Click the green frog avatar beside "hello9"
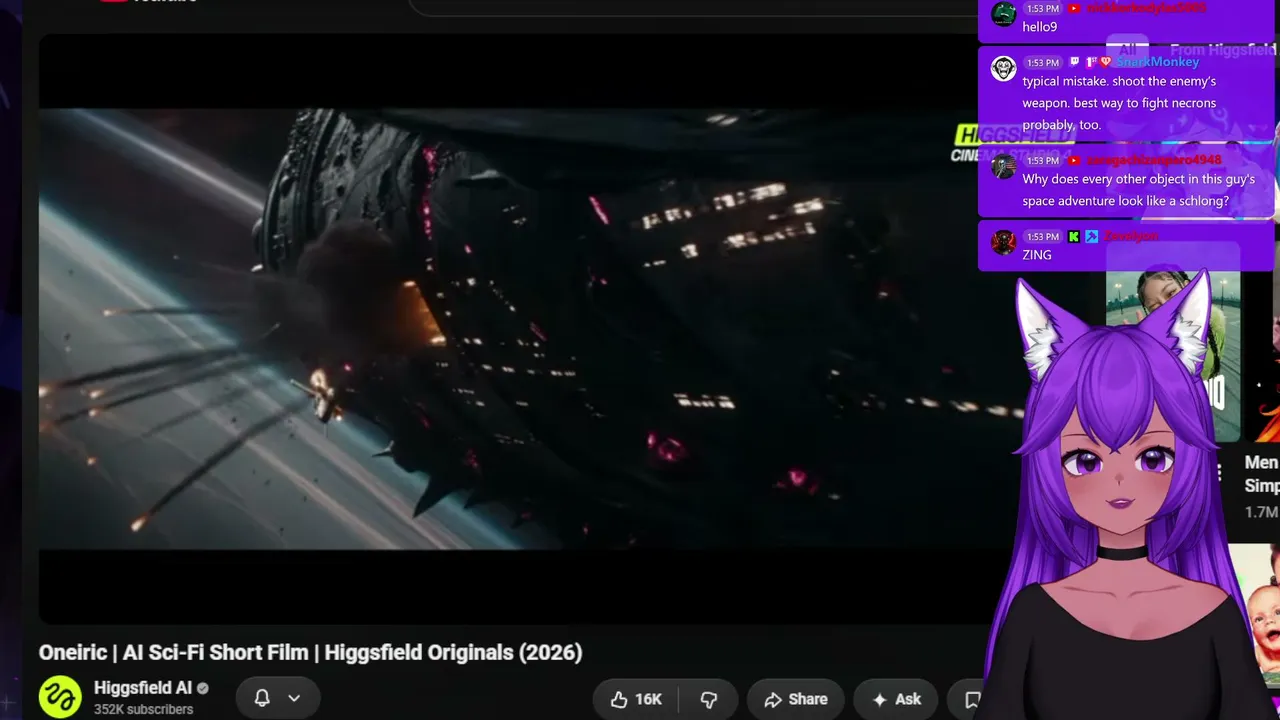 coord(1004,14)
